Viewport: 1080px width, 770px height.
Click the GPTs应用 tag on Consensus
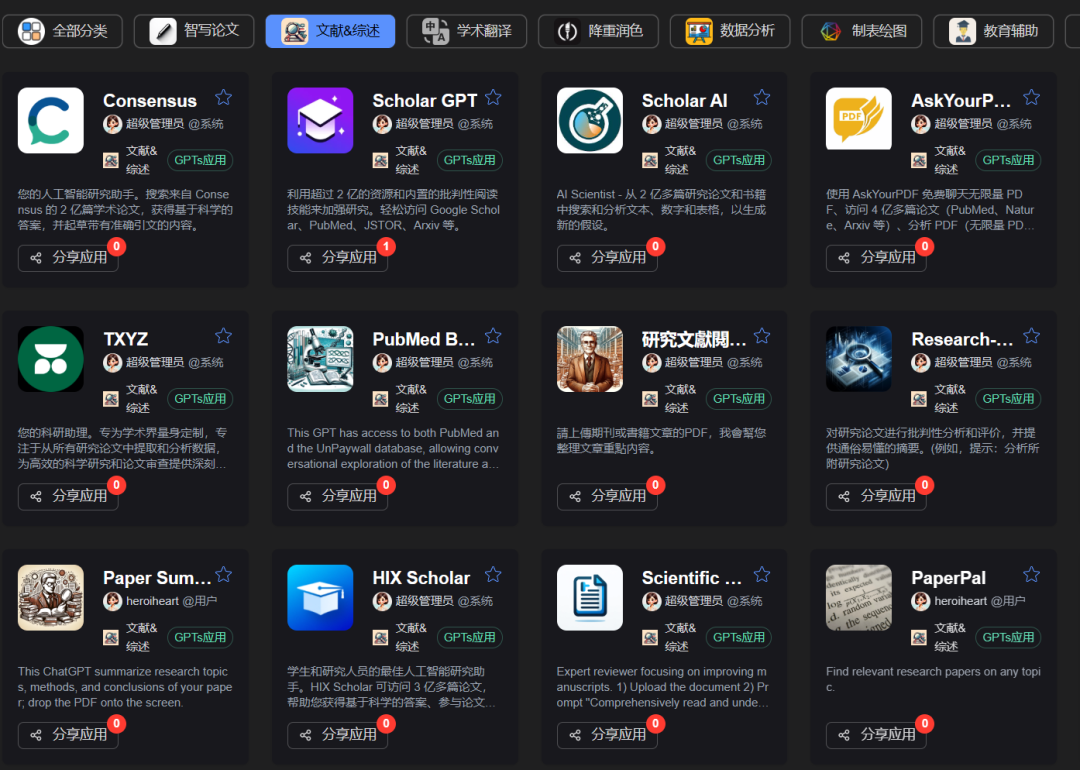(x=200, y=160)
